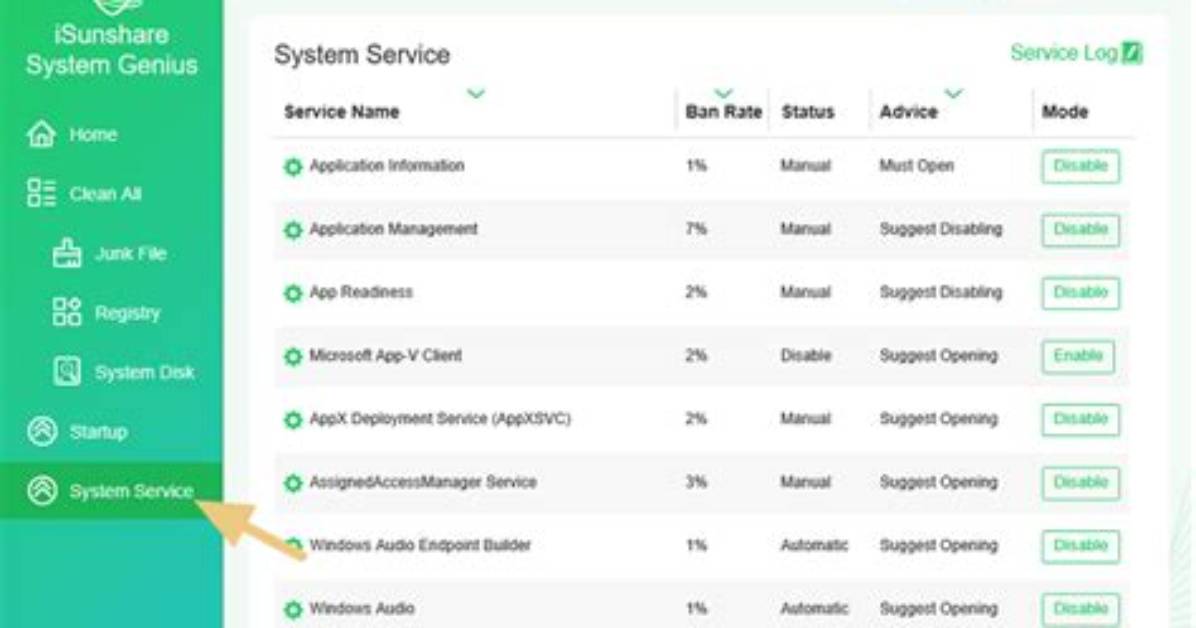
Task: Click gear icon beside Windows Audio row
Action: (x=293, y=610)
